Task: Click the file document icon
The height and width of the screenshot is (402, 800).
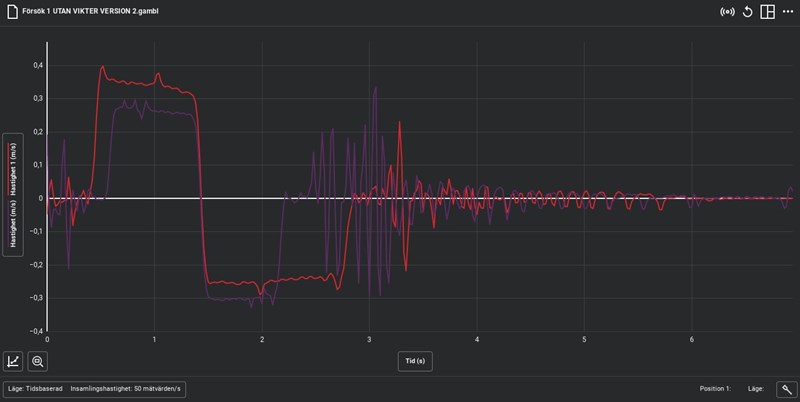Action: tap(11, 10)
